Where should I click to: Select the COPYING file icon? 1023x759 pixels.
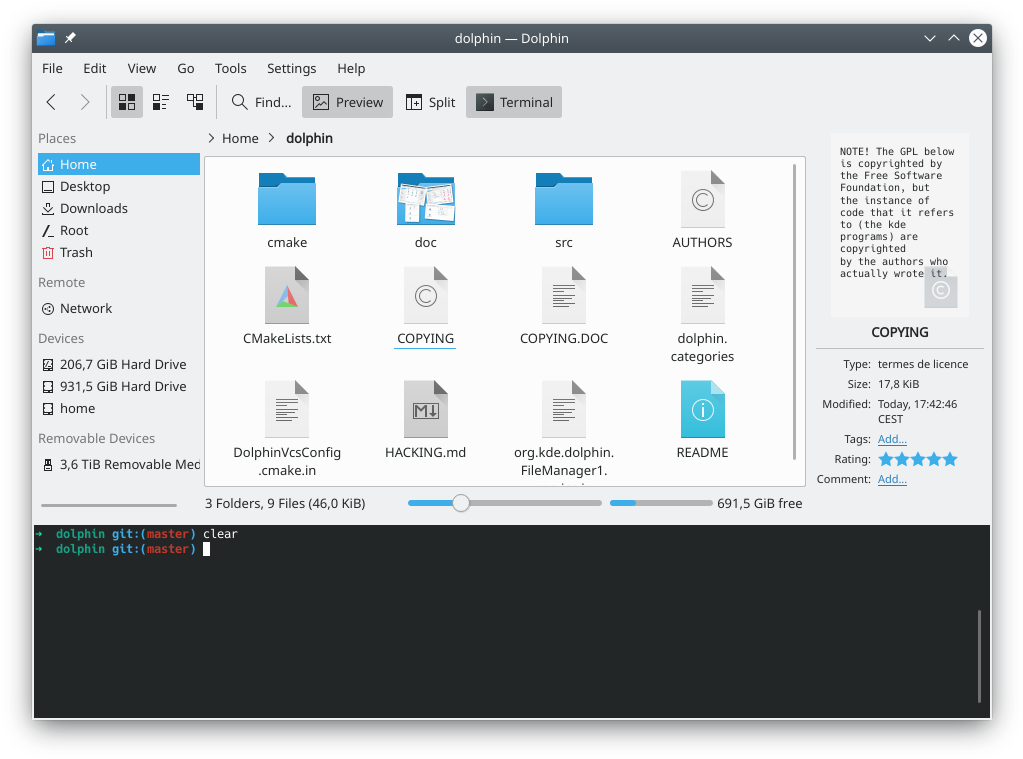coord(425,296)
